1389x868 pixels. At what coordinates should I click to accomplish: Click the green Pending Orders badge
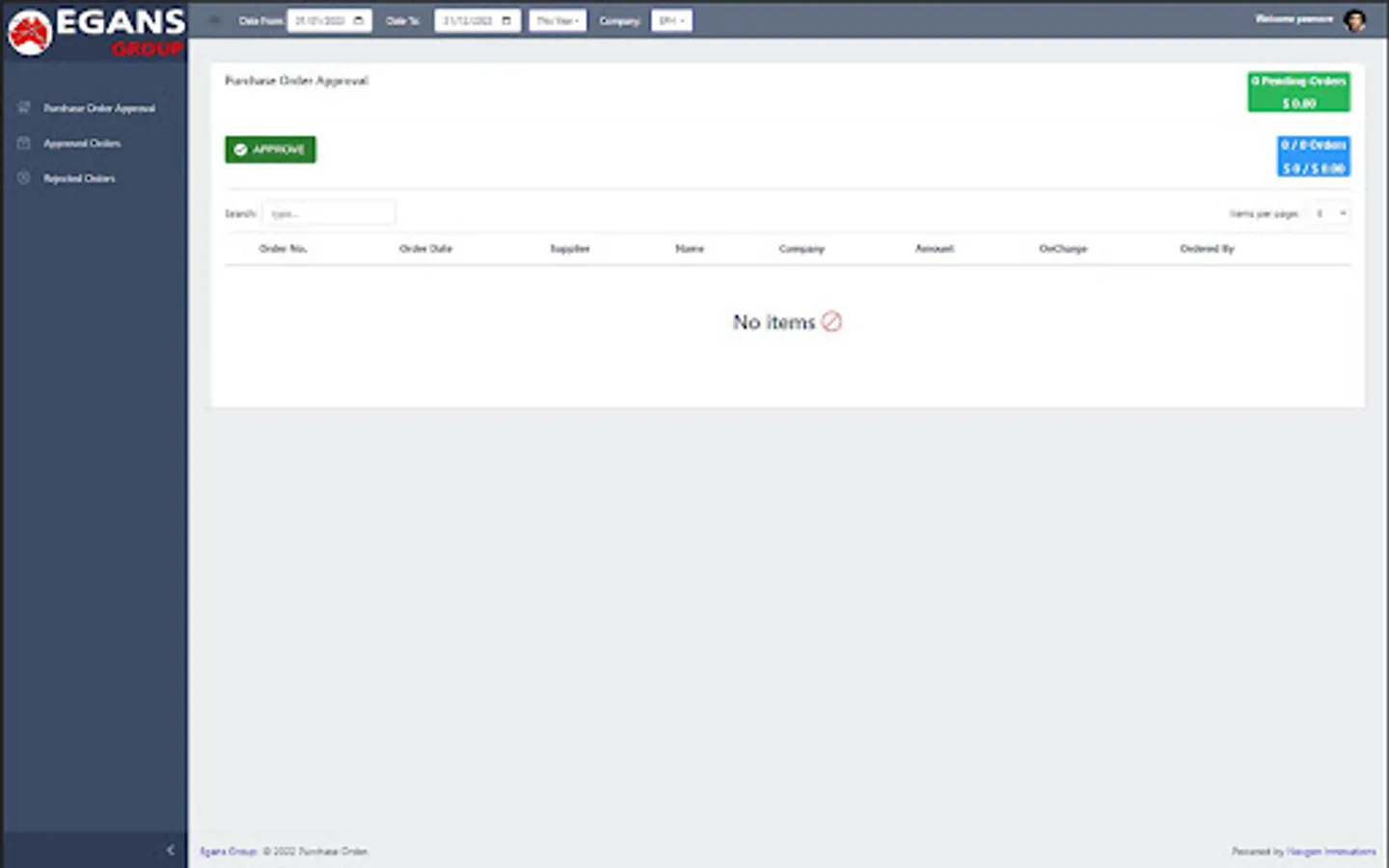(x=1298, y=92)
